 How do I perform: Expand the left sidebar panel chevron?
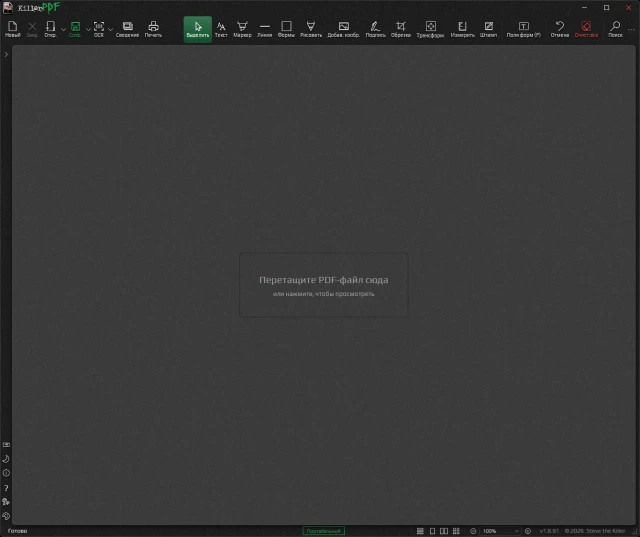click(x=6, y=54)
